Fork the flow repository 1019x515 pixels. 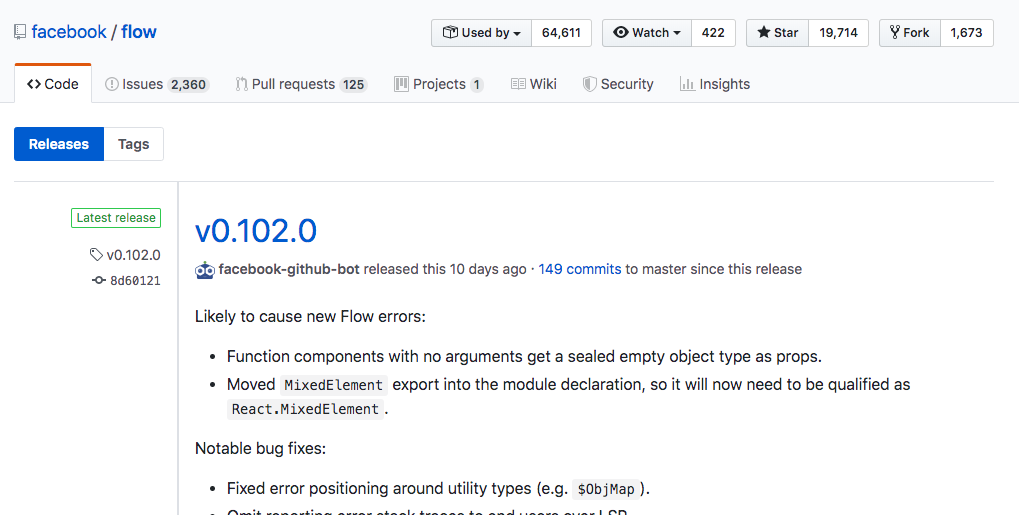pos(909,33)
